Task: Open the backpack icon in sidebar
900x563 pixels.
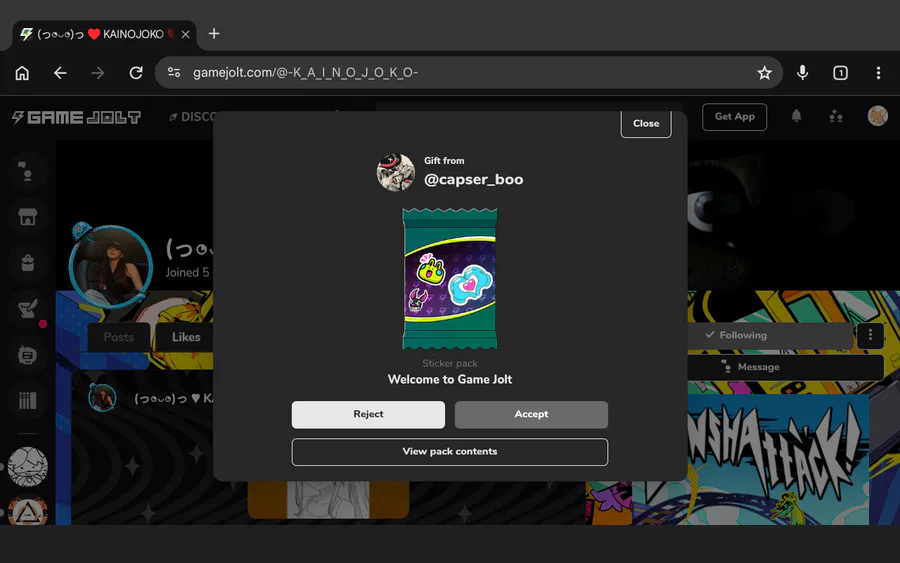Action: [x=28, y=263]
